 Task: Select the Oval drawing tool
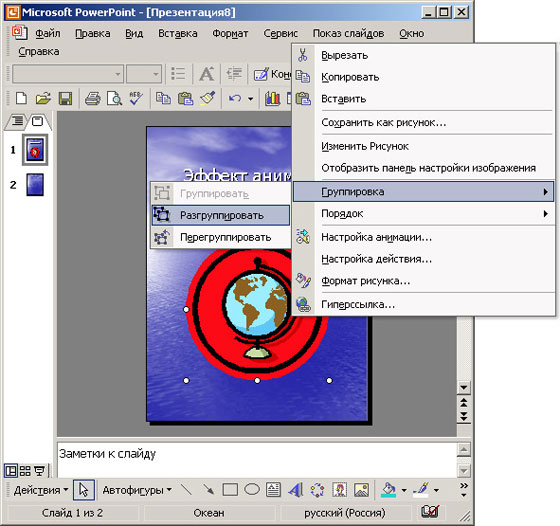click(252, 489)
